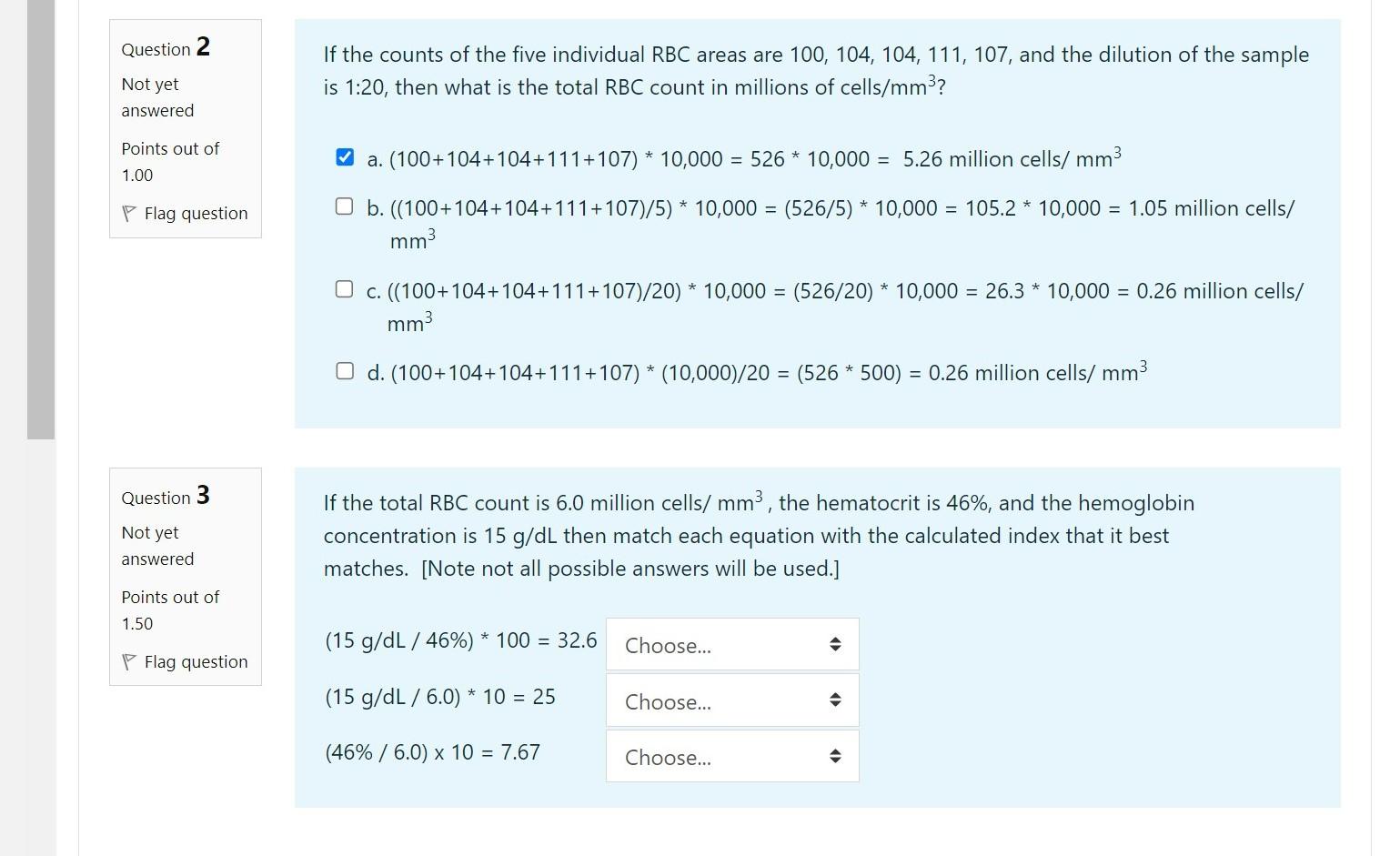Select answer text of option d
1400x856 pixels.
(x=757, y=372)
